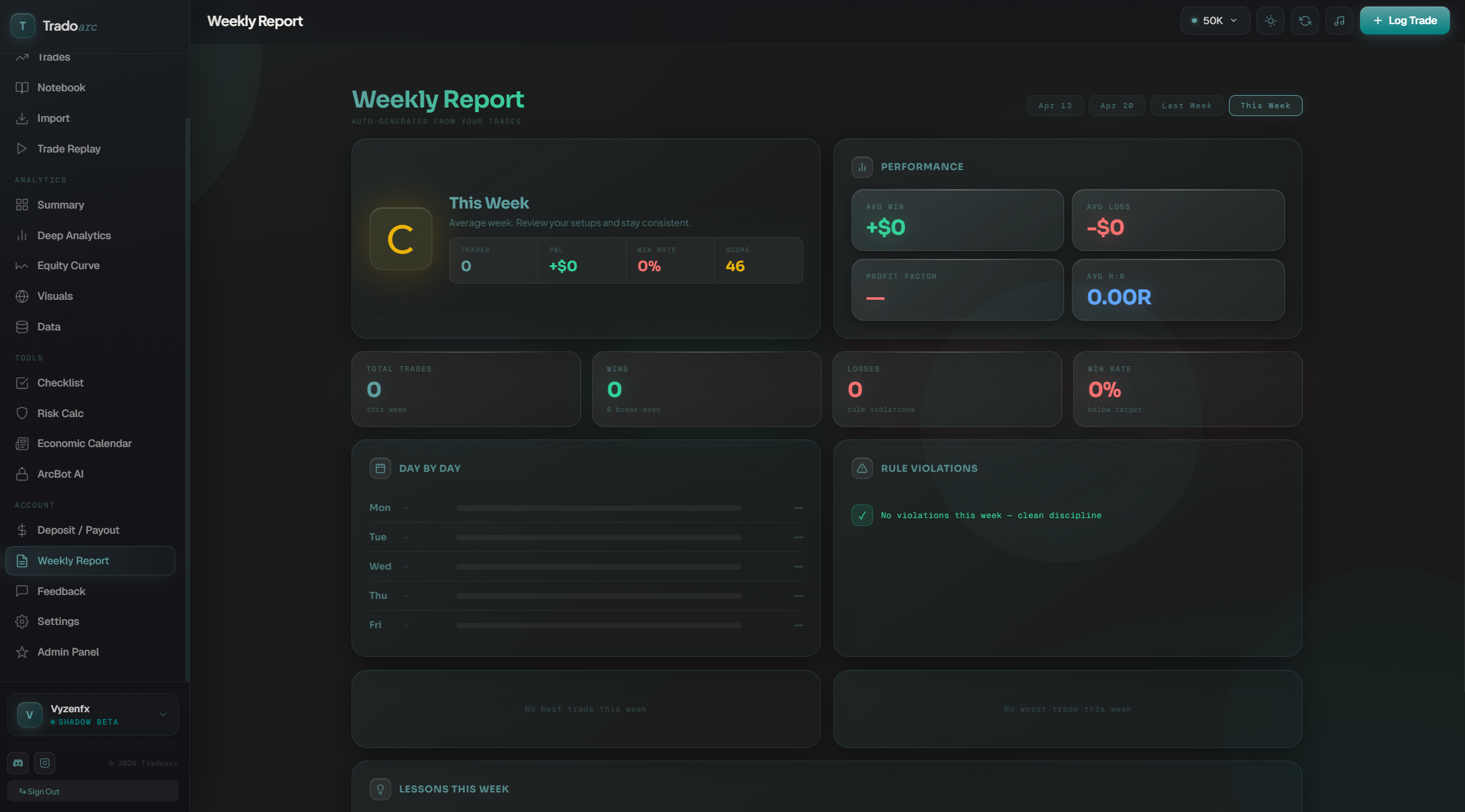Viewport: 1465px width, 812px height.
Task: Click the Monday progress bar
Action: [599, 508]
